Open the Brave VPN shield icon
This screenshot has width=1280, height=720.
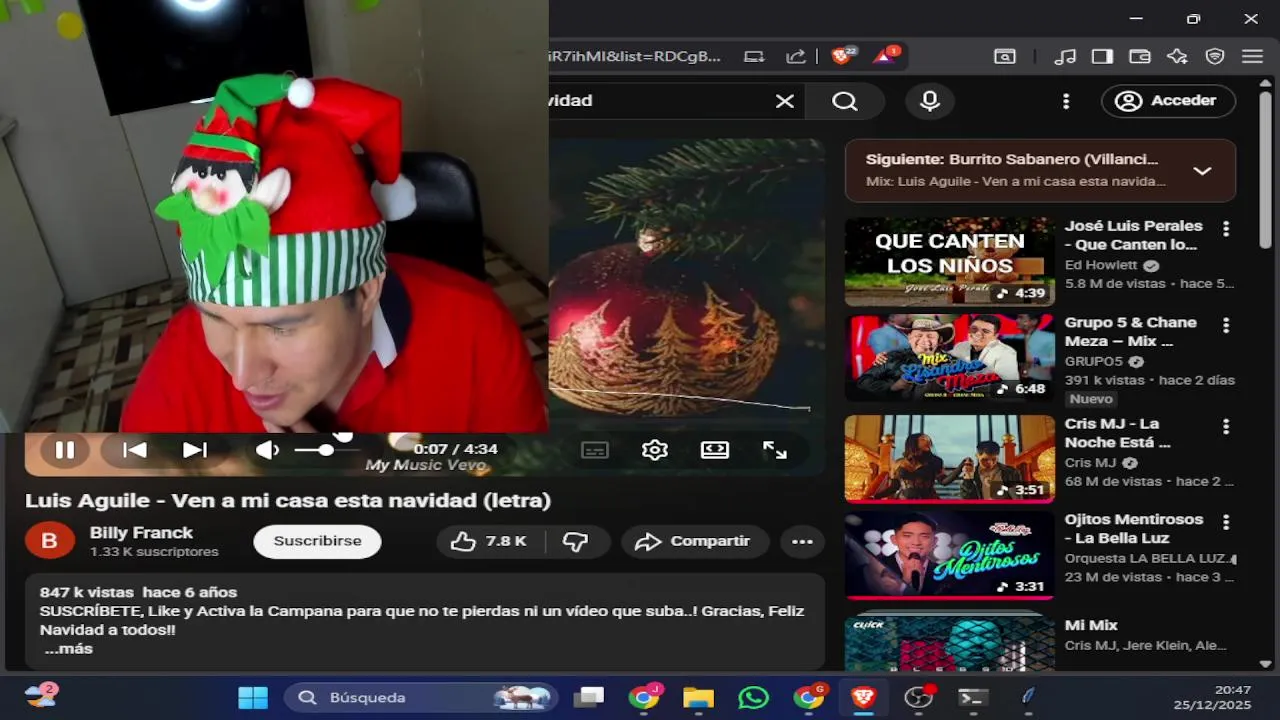coord(1215,56)
